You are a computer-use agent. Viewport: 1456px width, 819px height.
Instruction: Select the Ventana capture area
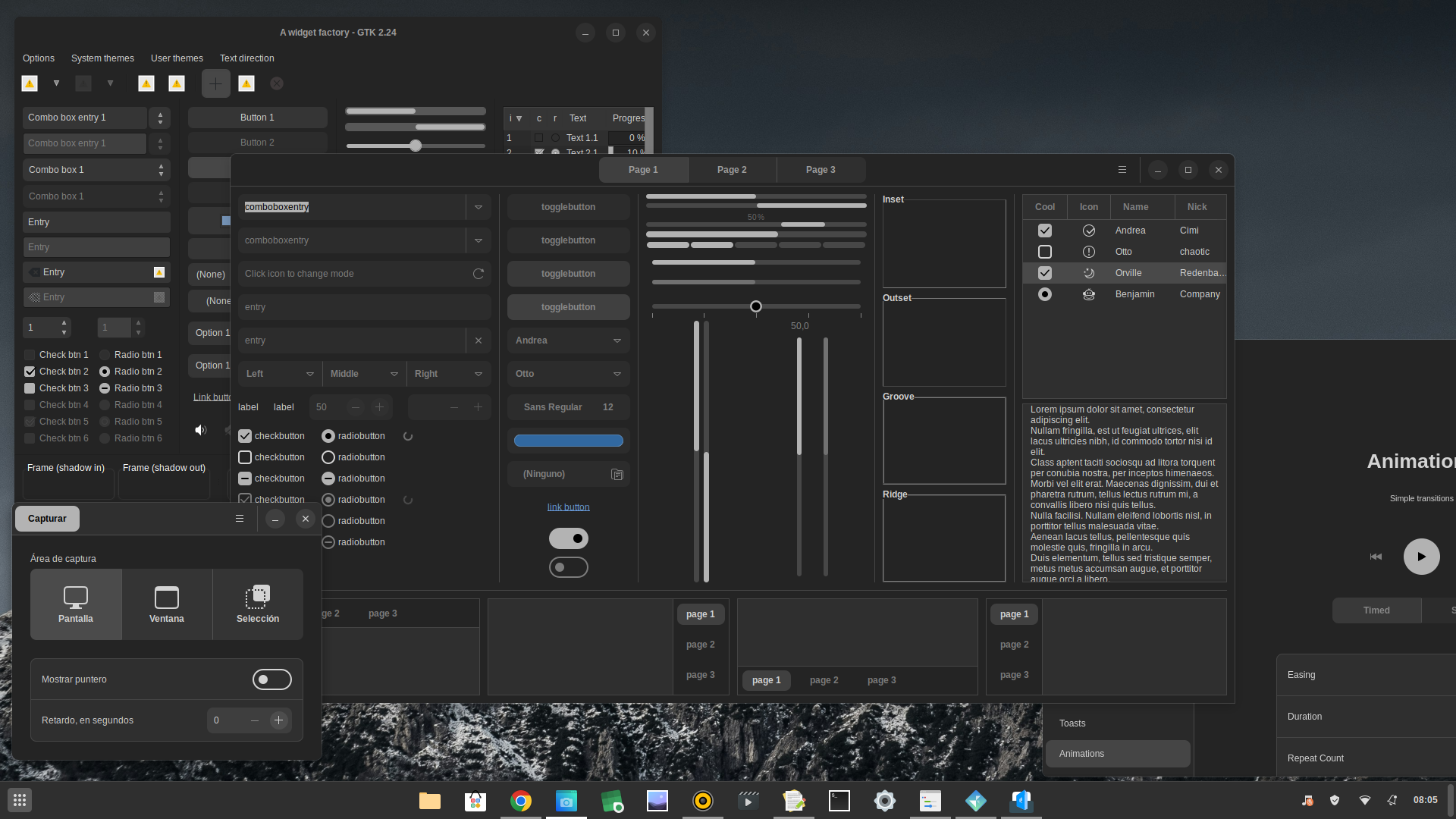pos(167,604)
